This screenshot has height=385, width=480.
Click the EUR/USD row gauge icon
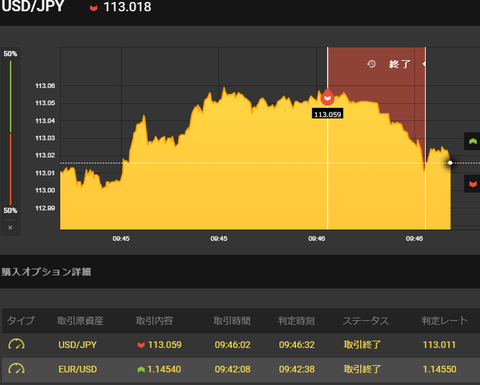click(16, 369)
